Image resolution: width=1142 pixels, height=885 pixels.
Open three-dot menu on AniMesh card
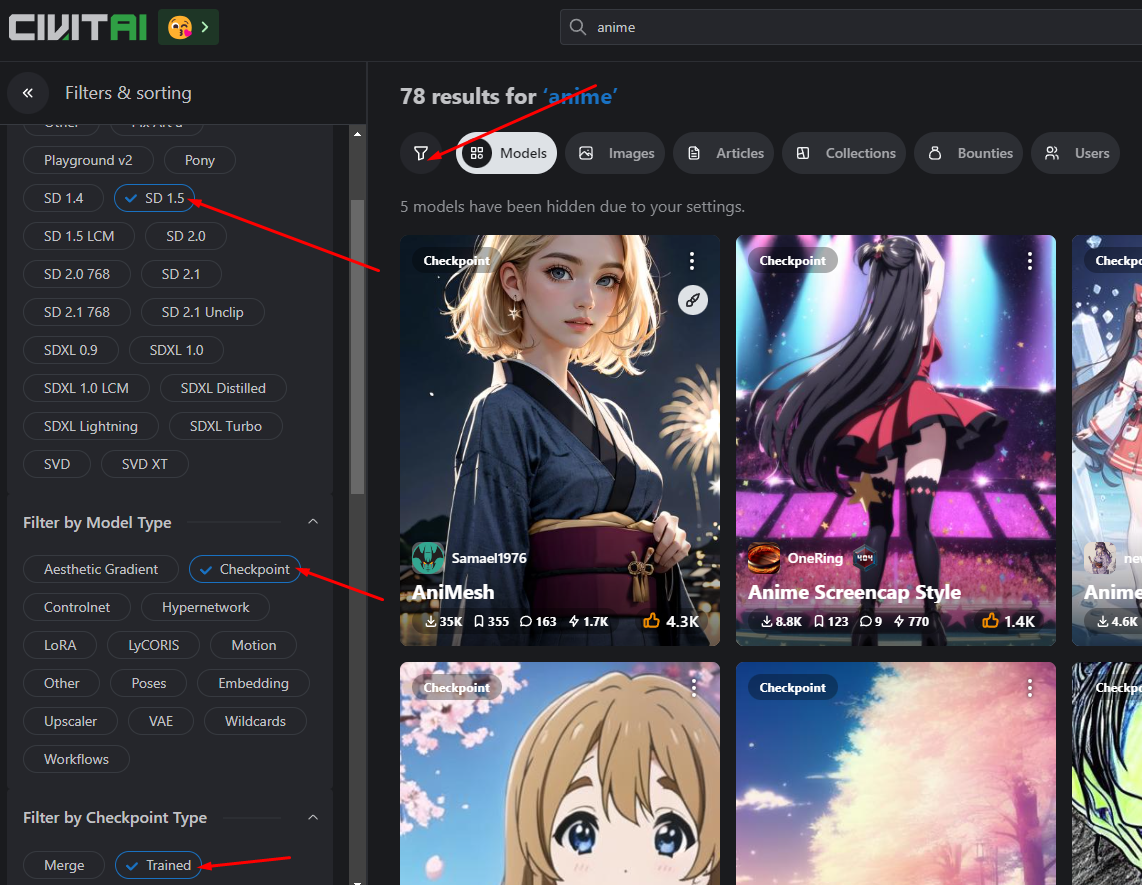pos(692,261)
